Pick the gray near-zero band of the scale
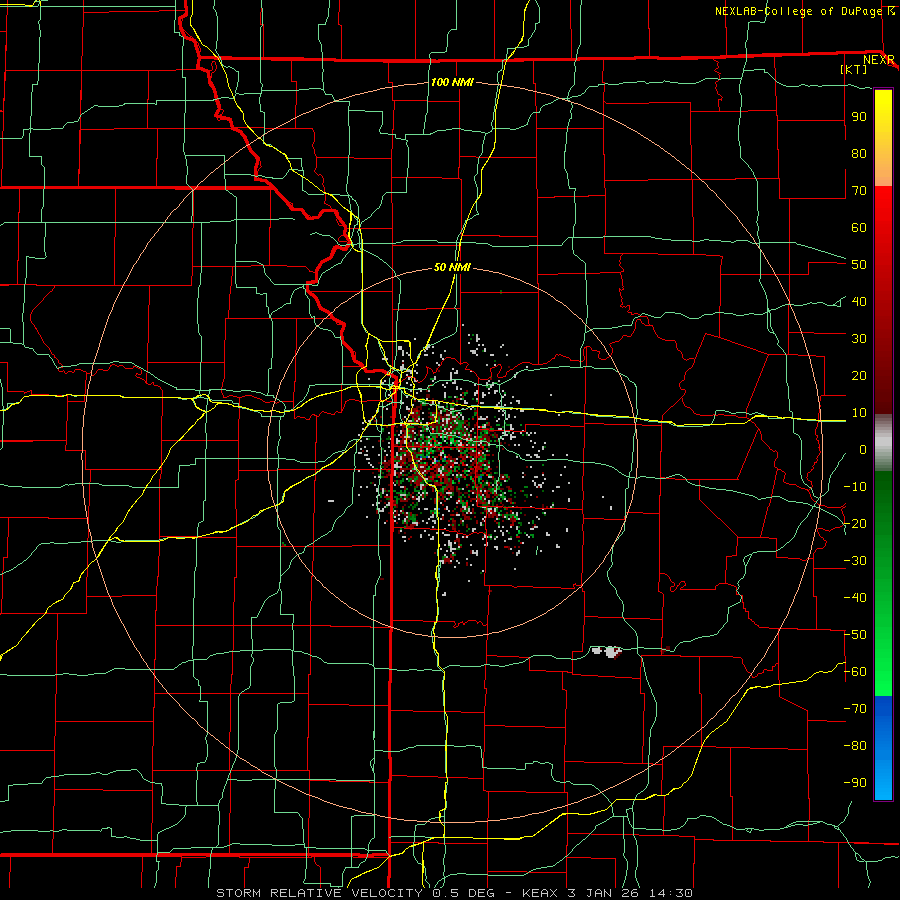Viewport: 900px width, 900px height. pos(883,443)
